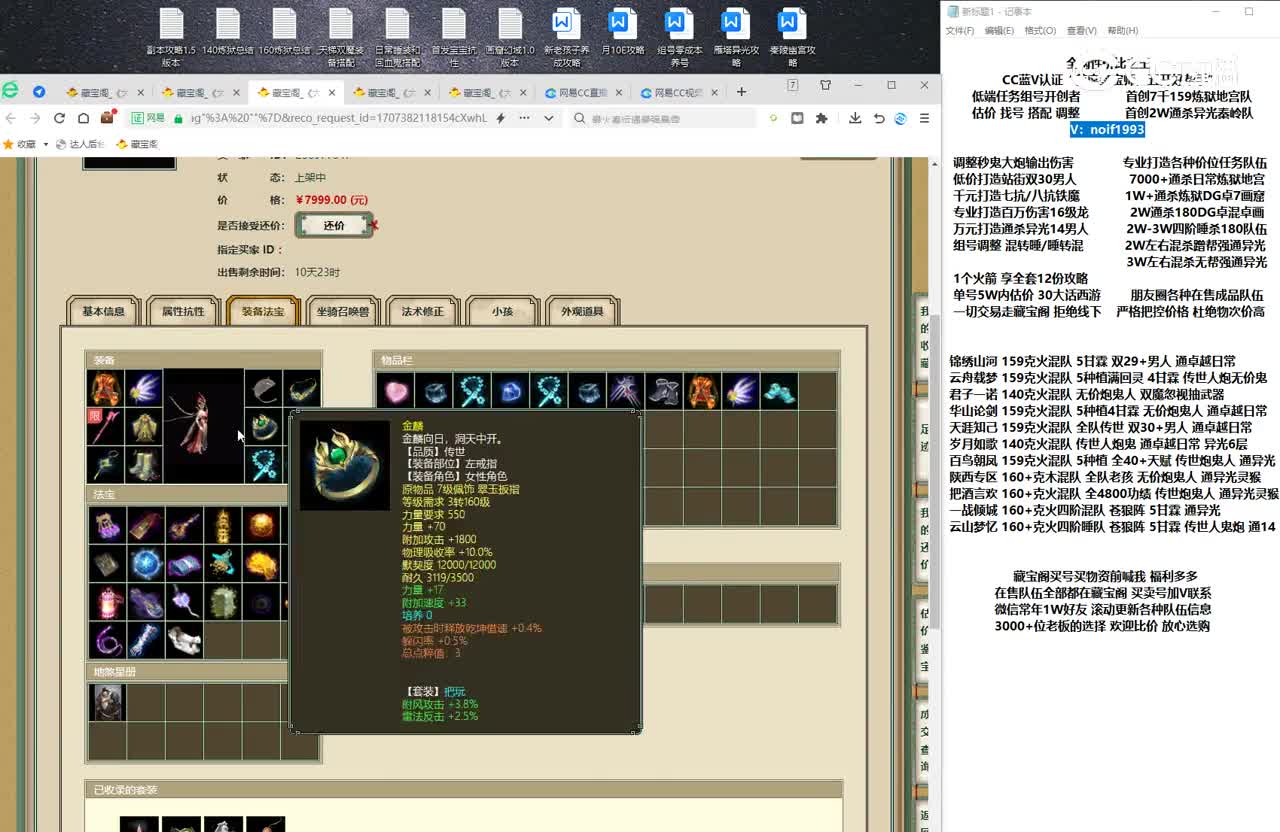Open the address bar three-dots menu
1280x832 pixels.
524,118
